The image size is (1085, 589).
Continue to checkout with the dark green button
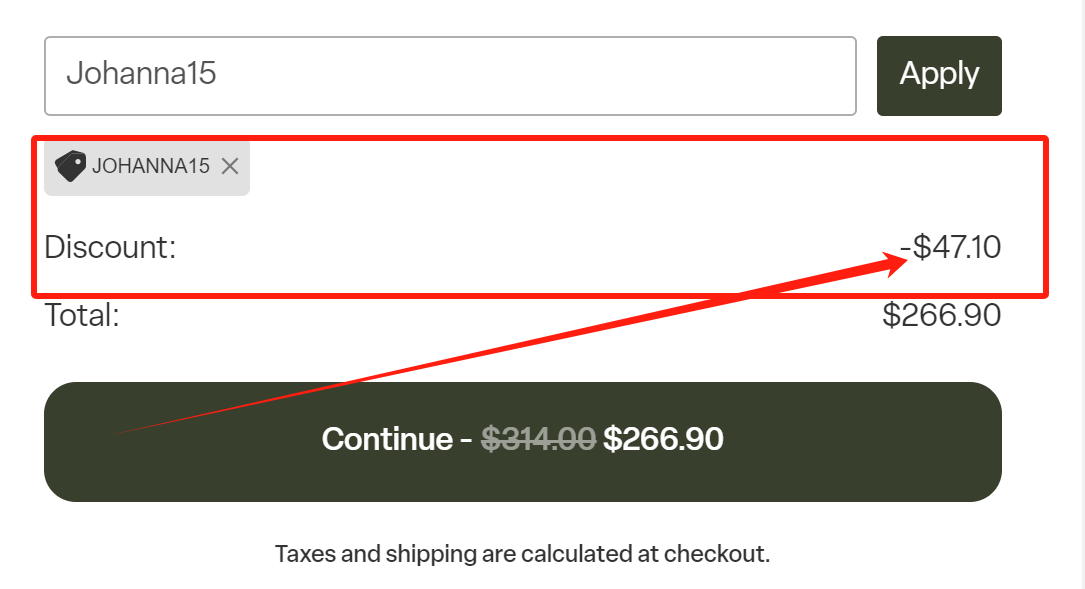[x=522, y=442]
